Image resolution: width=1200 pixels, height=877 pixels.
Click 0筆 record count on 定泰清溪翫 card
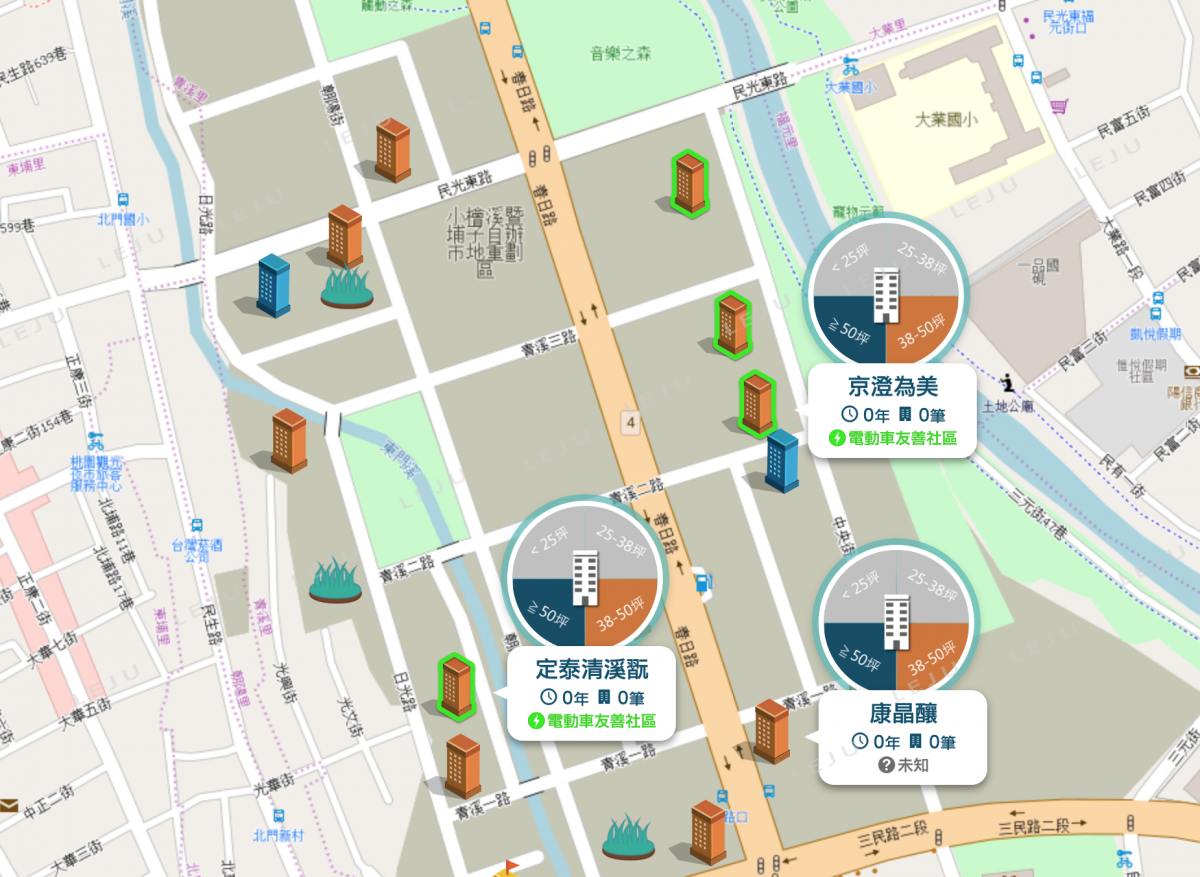621,697
